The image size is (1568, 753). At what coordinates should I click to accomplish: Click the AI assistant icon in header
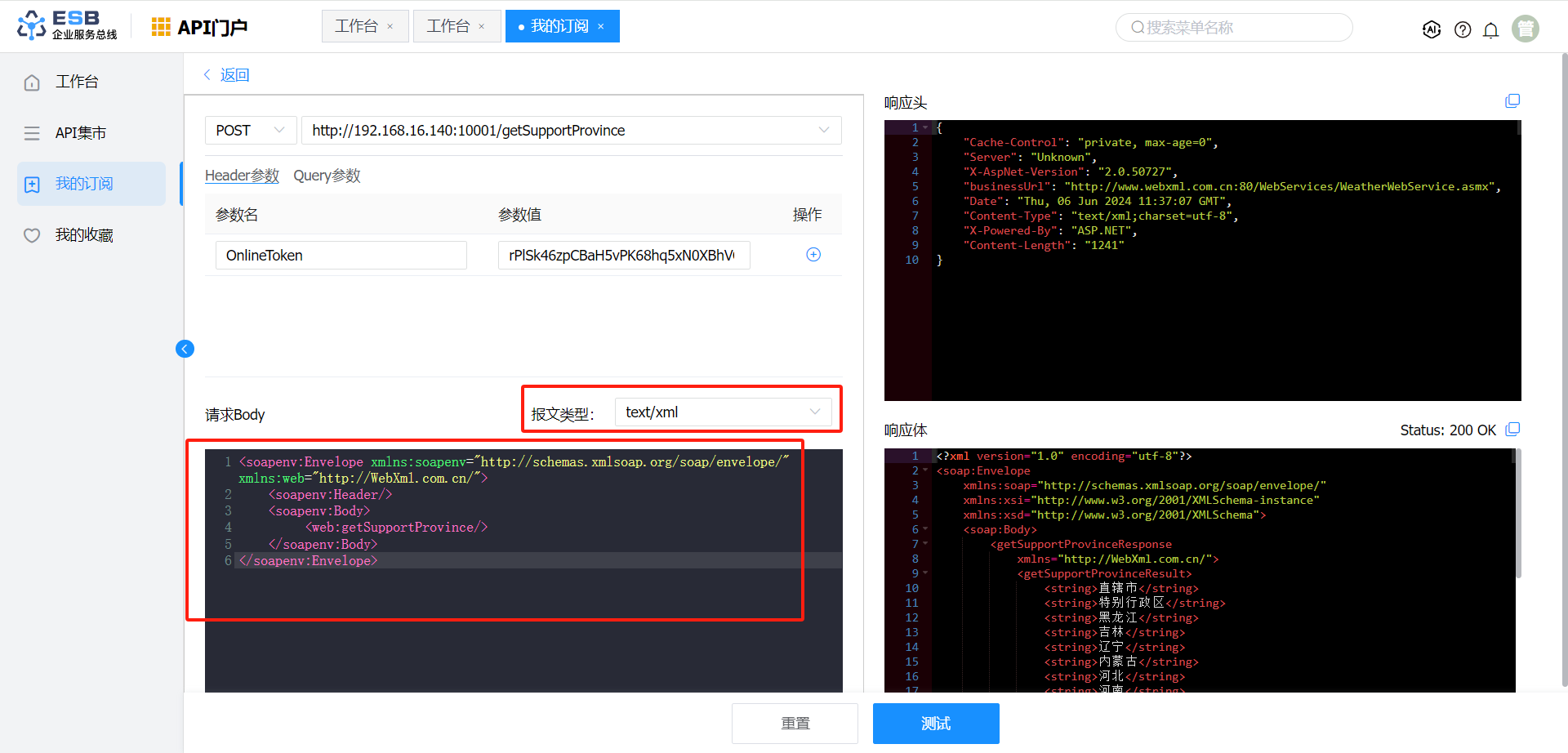tap(1431, 29)
